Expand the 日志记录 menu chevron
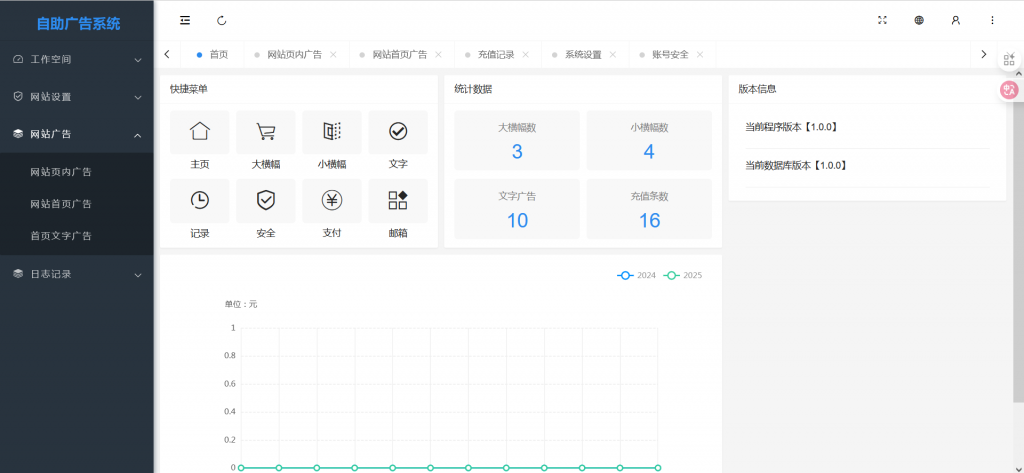Image resolution: width=1024 pixels, height=473 pixels. click(x=138, y=275)
